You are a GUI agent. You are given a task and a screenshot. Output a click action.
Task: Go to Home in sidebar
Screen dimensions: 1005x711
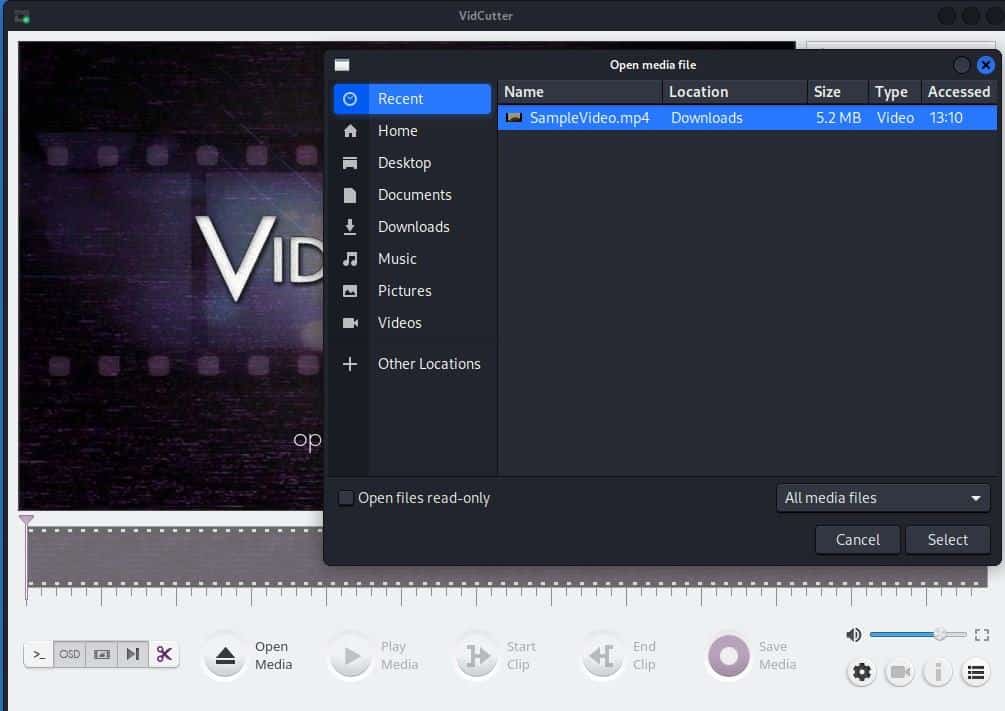point(412,131)
